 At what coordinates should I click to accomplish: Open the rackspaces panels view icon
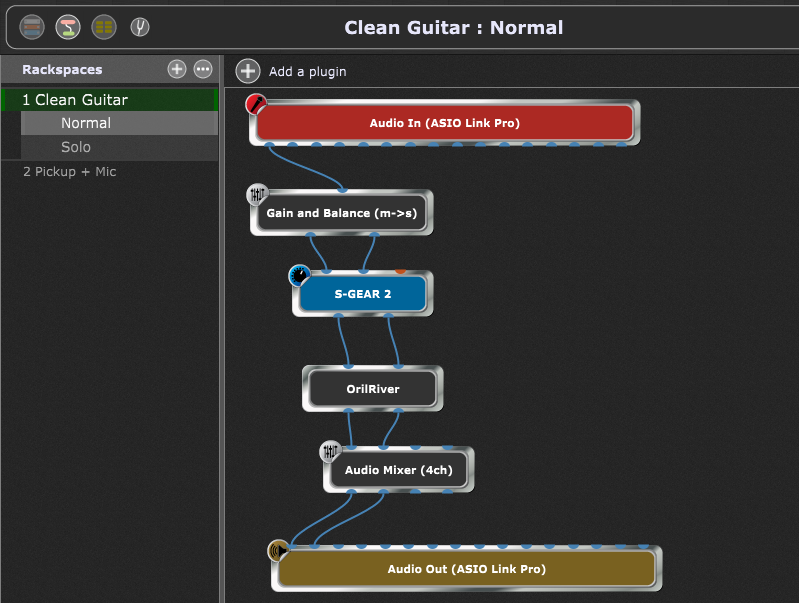pos(32,27)
